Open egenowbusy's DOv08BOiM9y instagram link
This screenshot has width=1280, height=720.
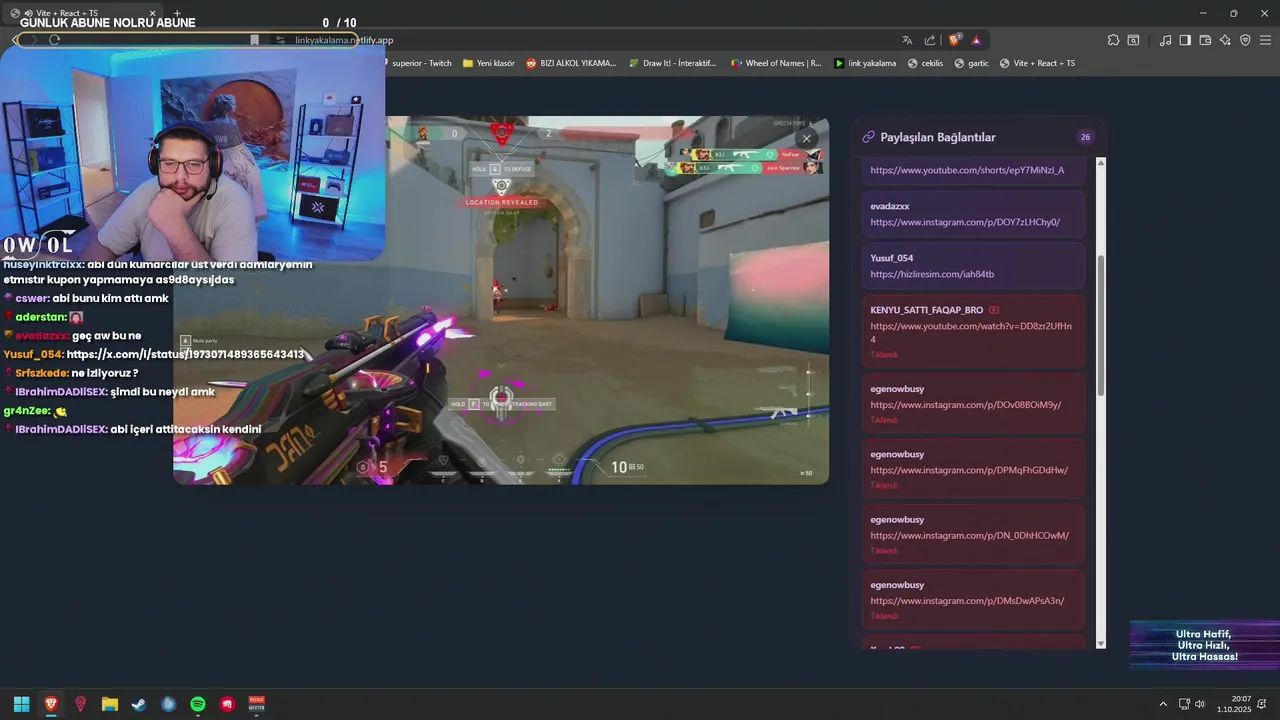[966, 405]
